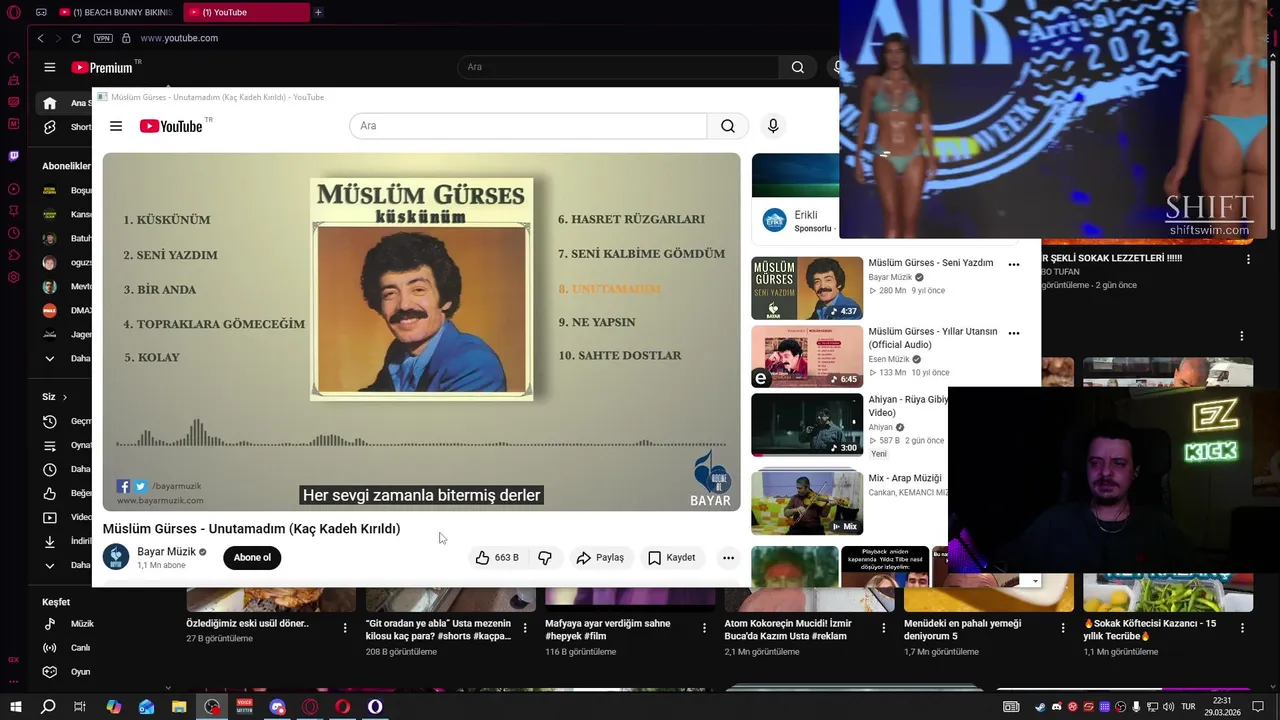
Task: Open more actions three dots beside Kaydet
Action: pyautogui.click(x=729, y=558)
